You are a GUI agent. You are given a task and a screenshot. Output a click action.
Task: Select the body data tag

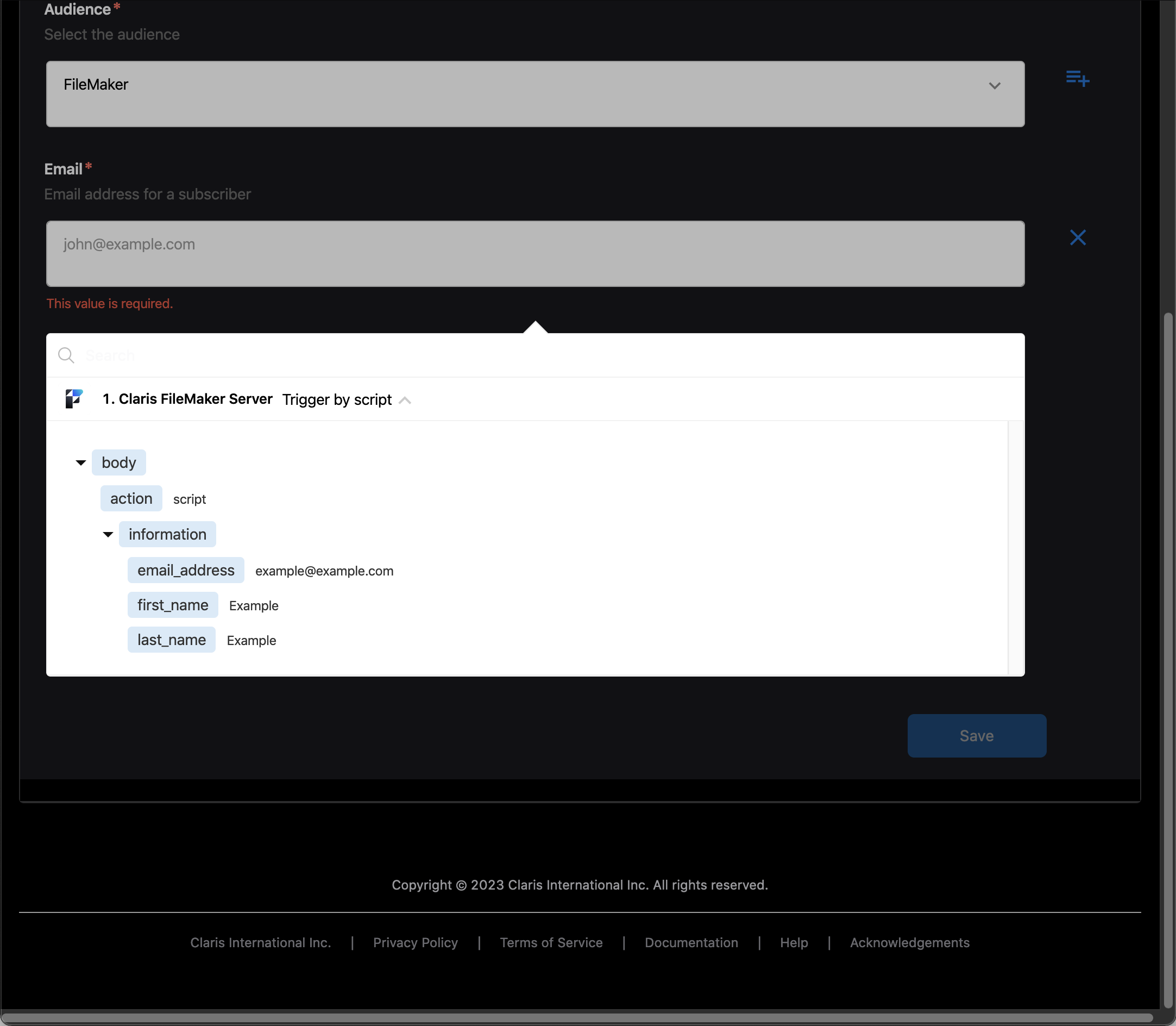pyautogui.click(x=118, y=462)
